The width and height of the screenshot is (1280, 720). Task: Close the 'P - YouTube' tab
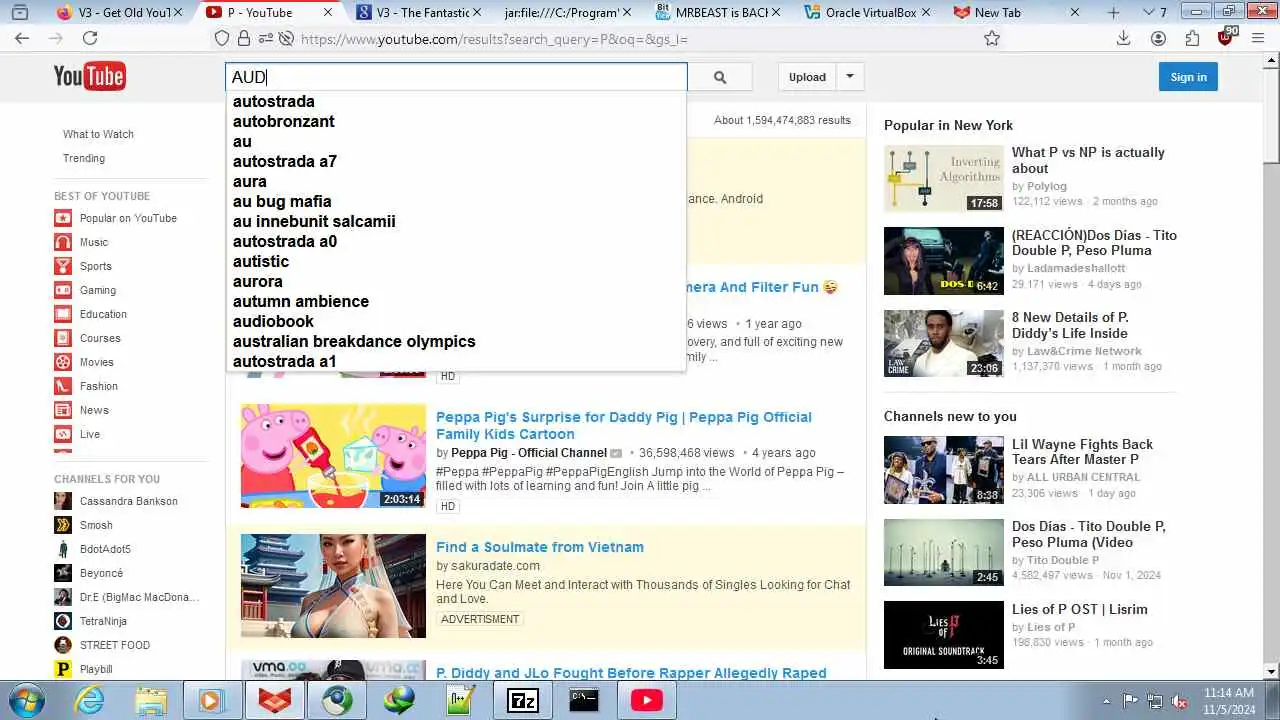[x=329, y=12]
